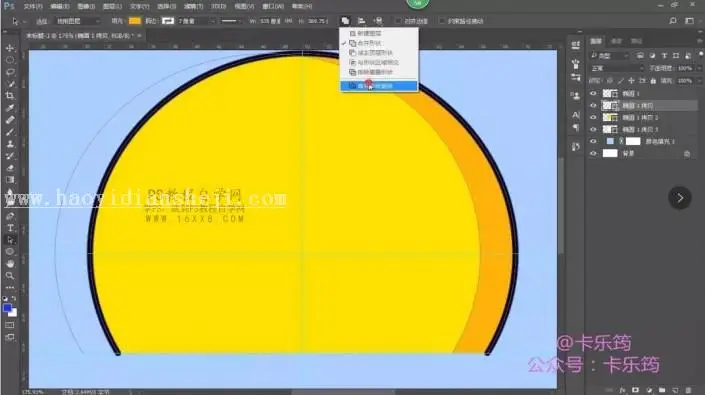Select the Zoom tool

point(10,275)
